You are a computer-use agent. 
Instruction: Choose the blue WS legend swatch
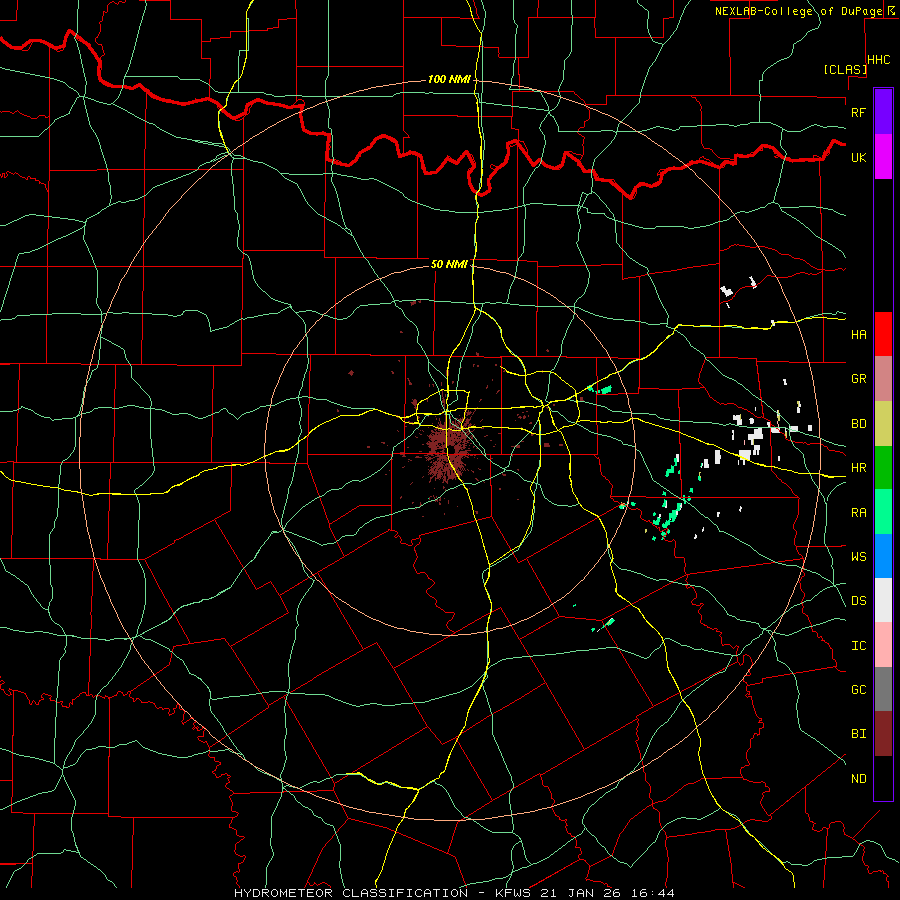(x=883, y=556)
